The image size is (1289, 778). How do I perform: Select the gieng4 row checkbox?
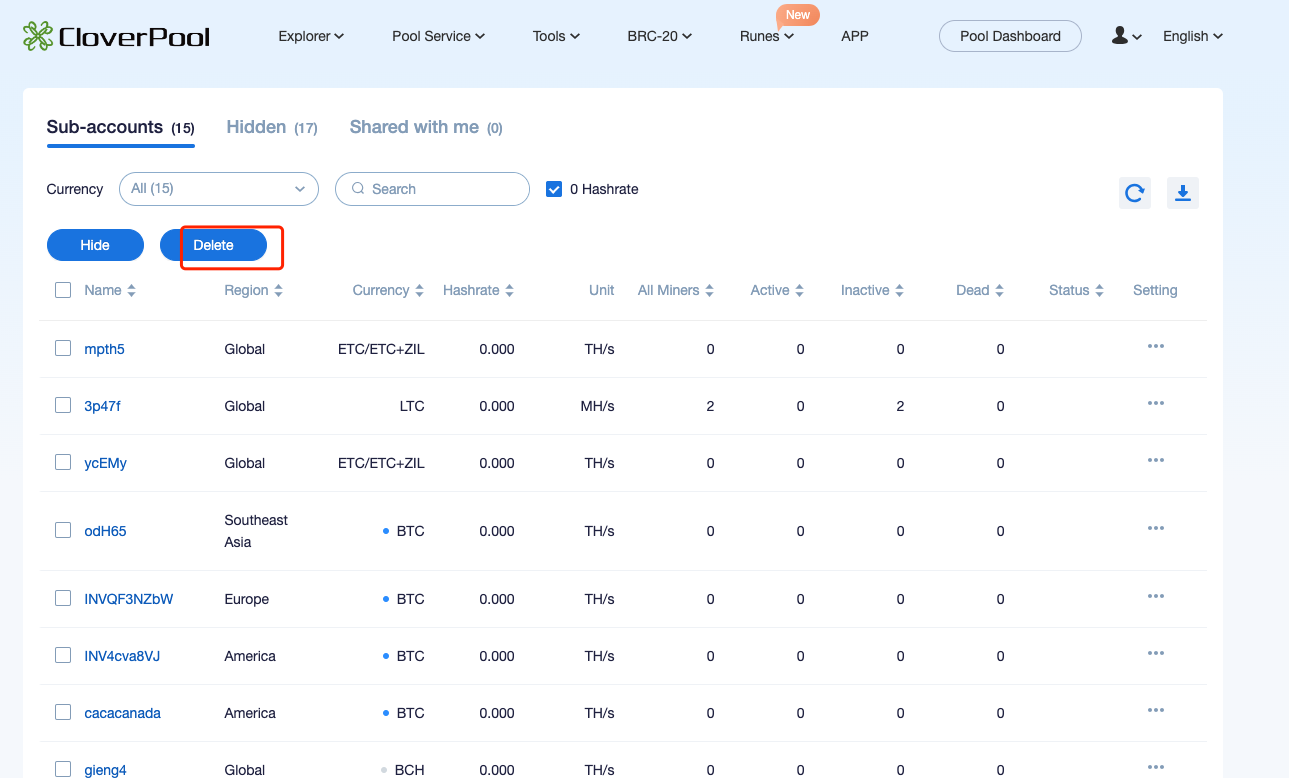(63, 769)
